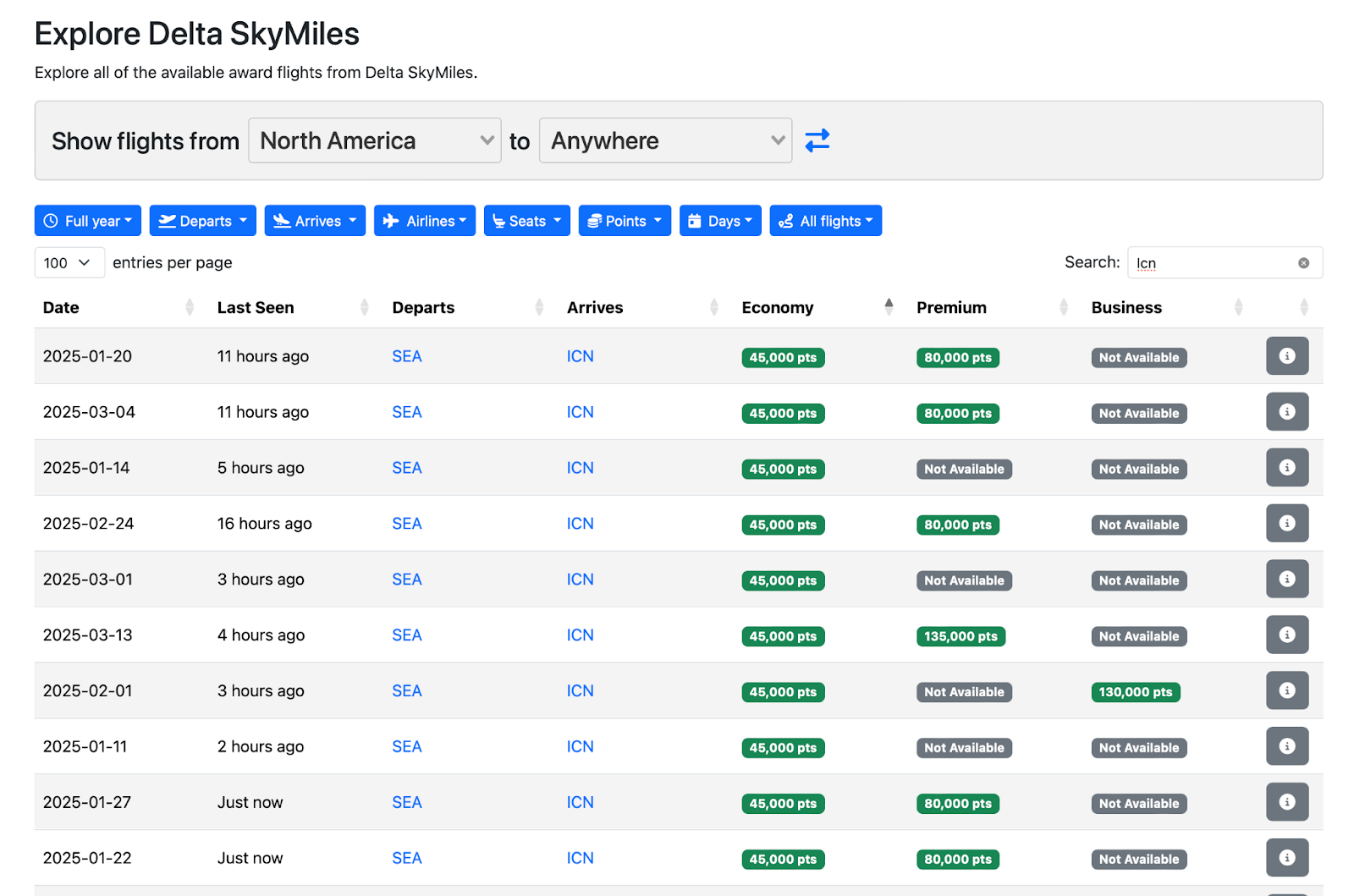Image resolution: width=1354 pixels, height=896 pixels.
Task: Clear the search field using the x icon
Action: [x=1303, y=263]
